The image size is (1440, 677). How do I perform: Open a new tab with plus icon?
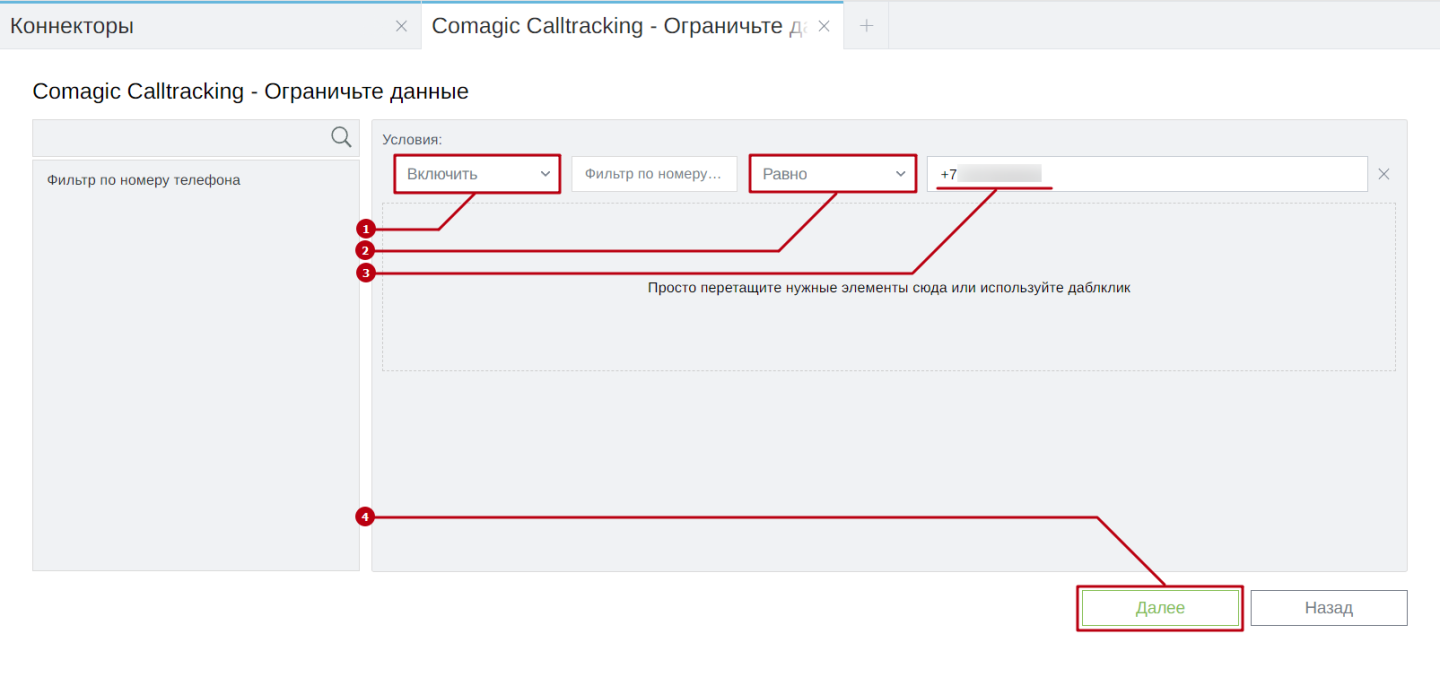(867, 26)
